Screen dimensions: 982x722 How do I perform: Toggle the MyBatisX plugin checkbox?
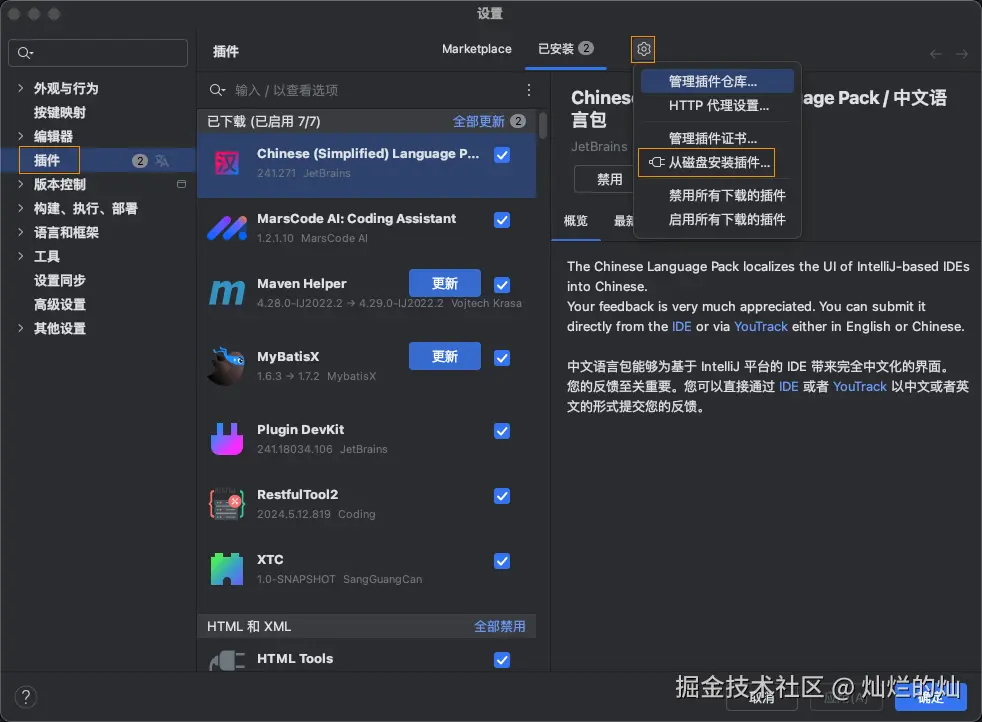[x=502, y=358]
